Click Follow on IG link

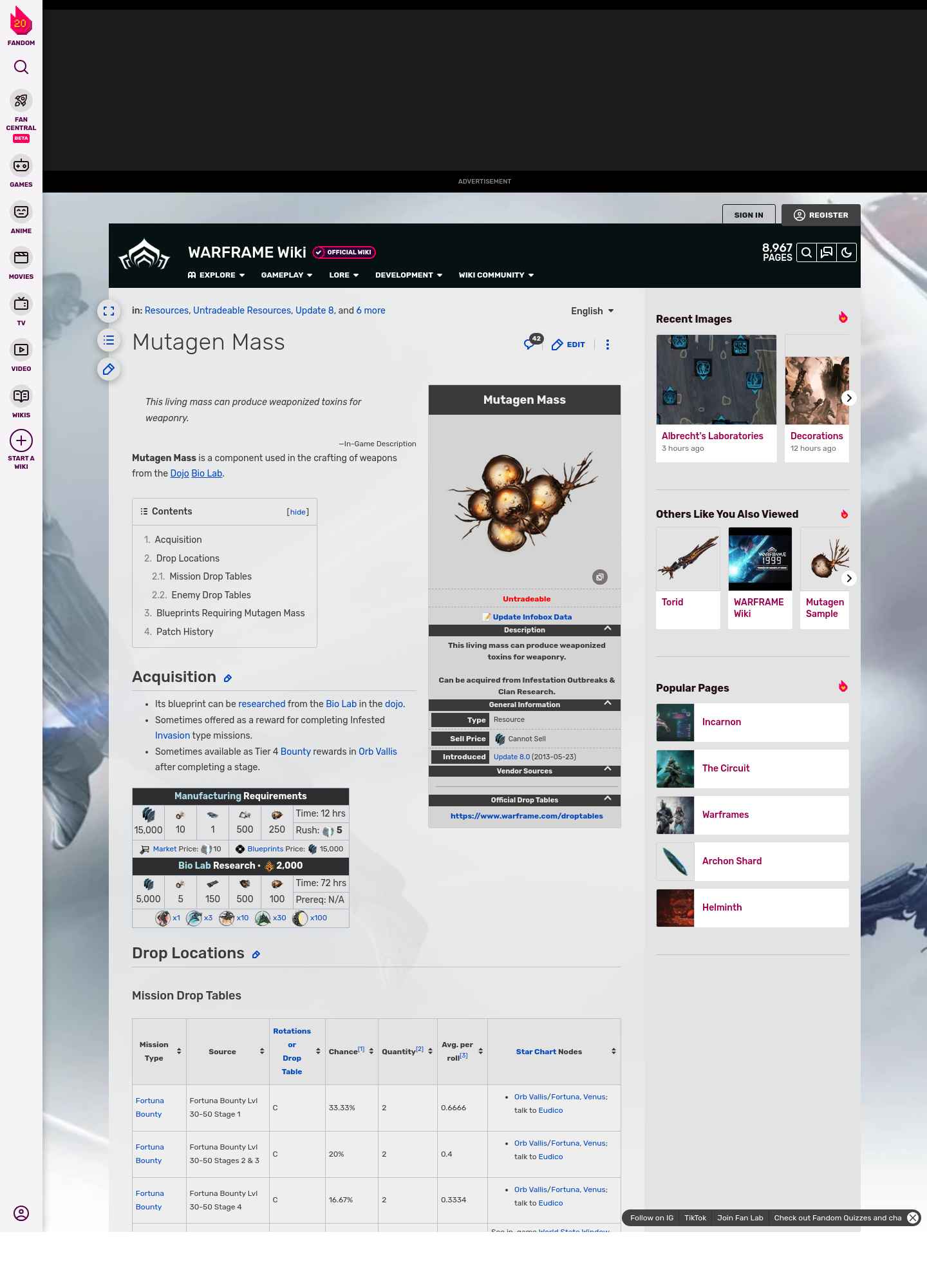[651, 1218]
